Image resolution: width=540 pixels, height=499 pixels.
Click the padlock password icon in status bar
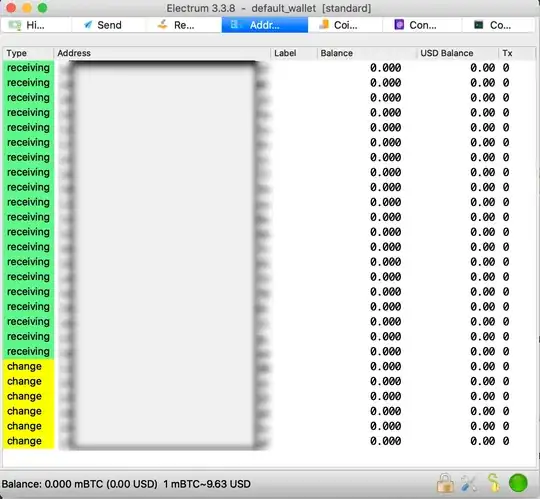tap(445, 483)
